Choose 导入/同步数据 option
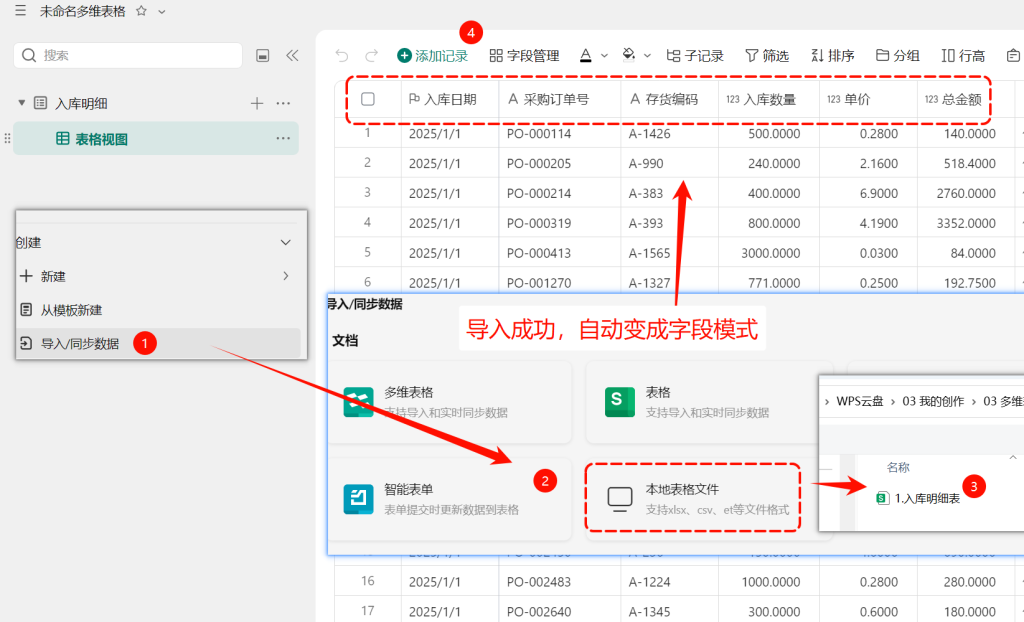 [x=158, y=344]
